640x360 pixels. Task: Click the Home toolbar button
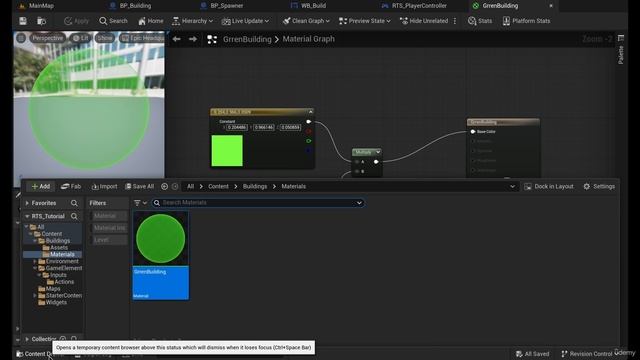[x=151, y=21]
